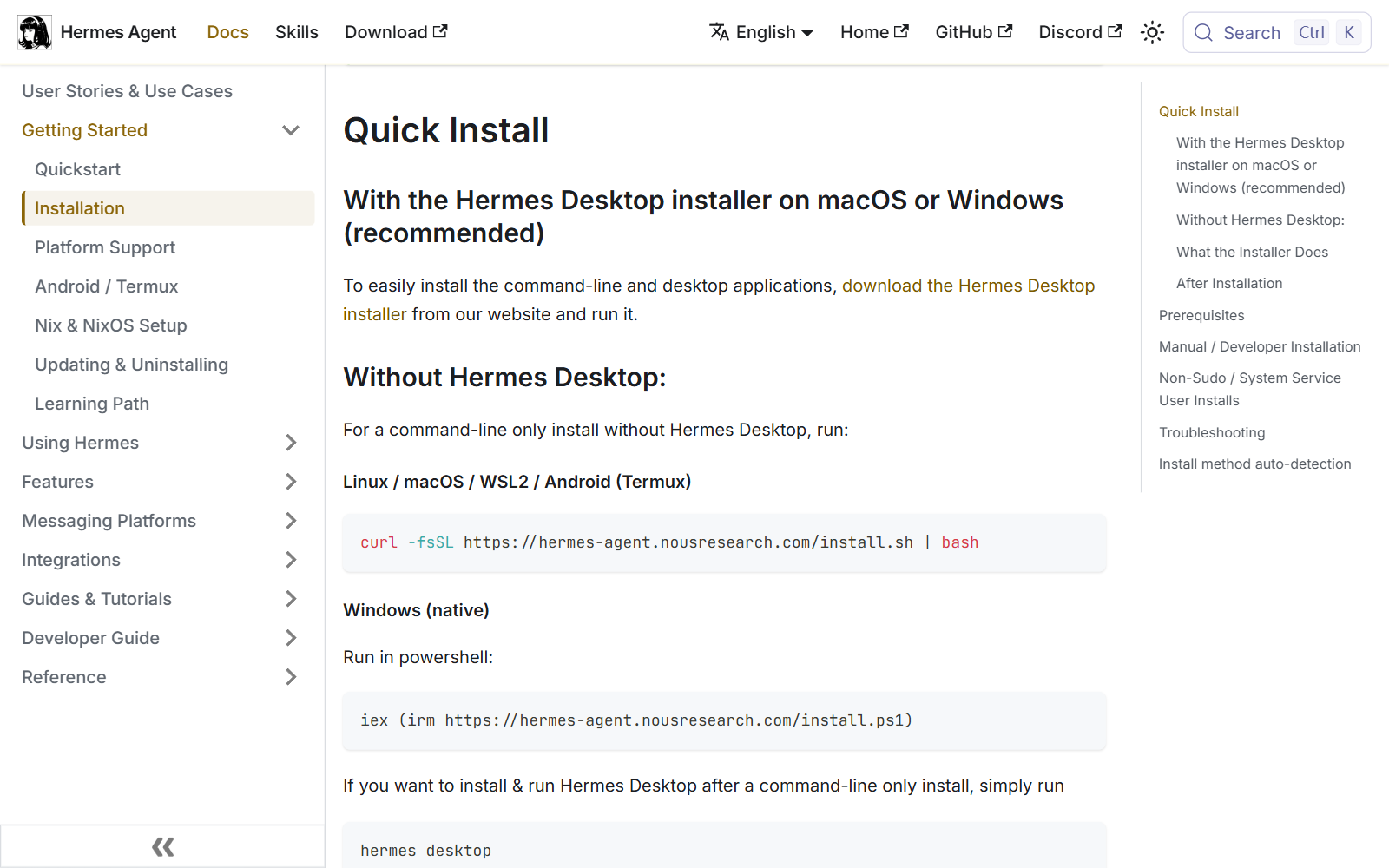The height and width of the screenshot is (868, 1389).
Task: Expand the Developer Guide arrow
Action: tap(291, 638)
